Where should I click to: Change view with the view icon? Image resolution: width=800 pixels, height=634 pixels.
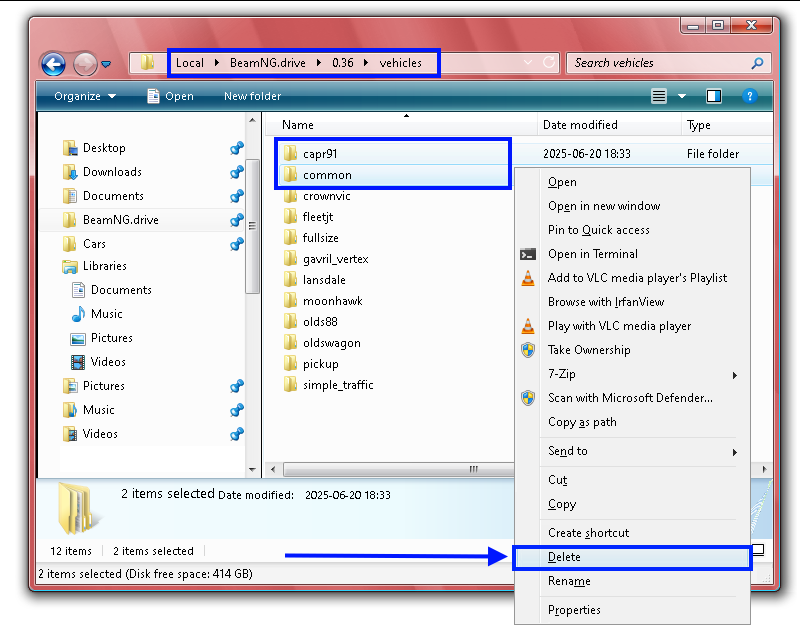(x=659, y=96)
